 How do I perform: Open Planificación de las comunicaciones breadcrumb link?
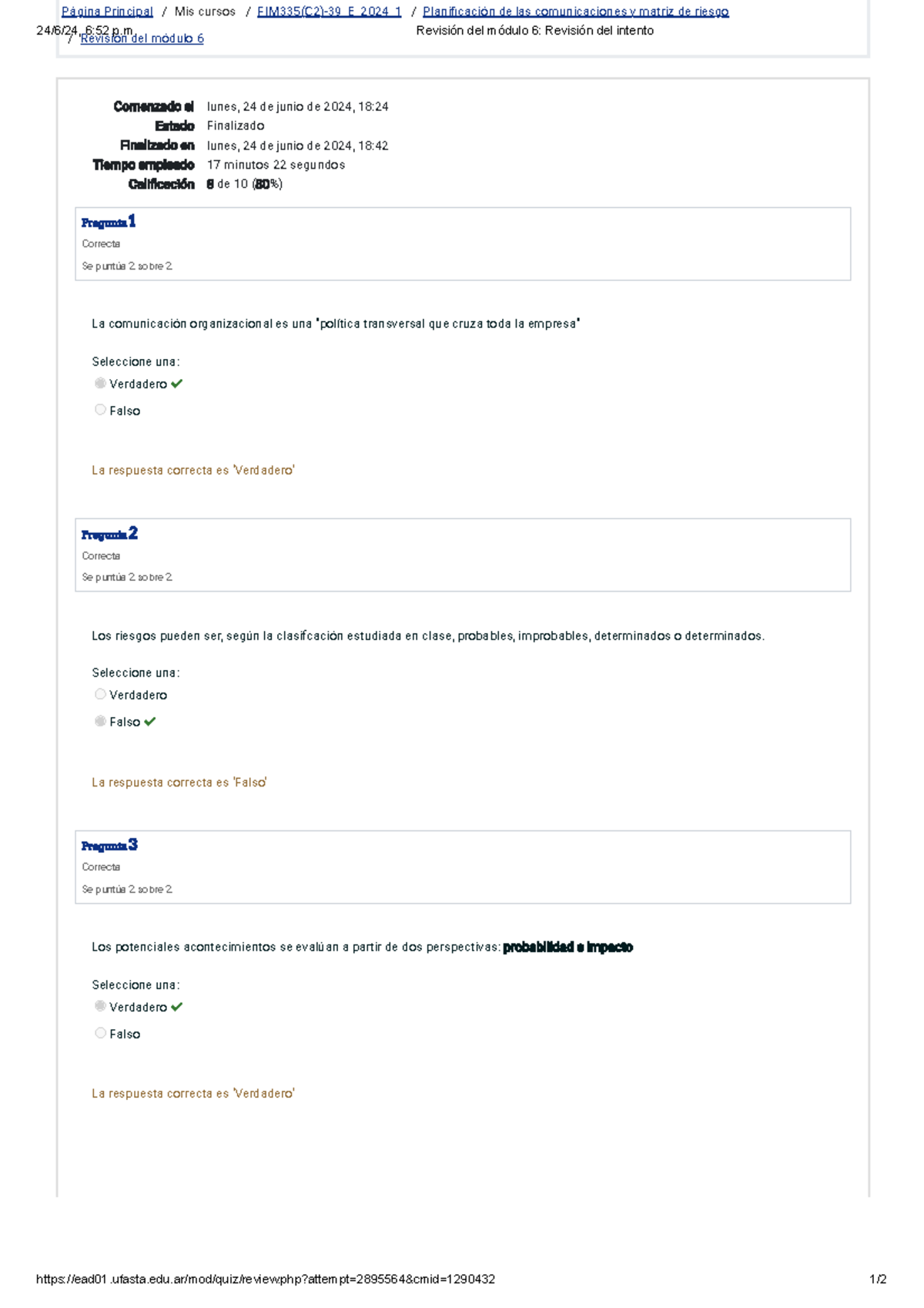point(575,12)
